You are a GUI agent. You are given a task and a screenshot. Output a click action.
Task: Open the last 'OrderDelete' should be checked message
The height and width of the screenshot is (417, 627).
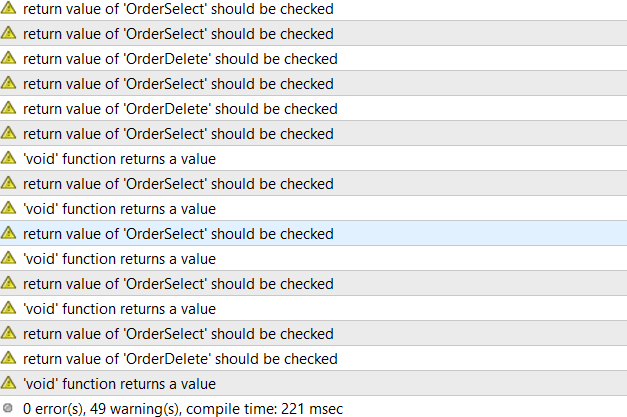tap(180, 359)
